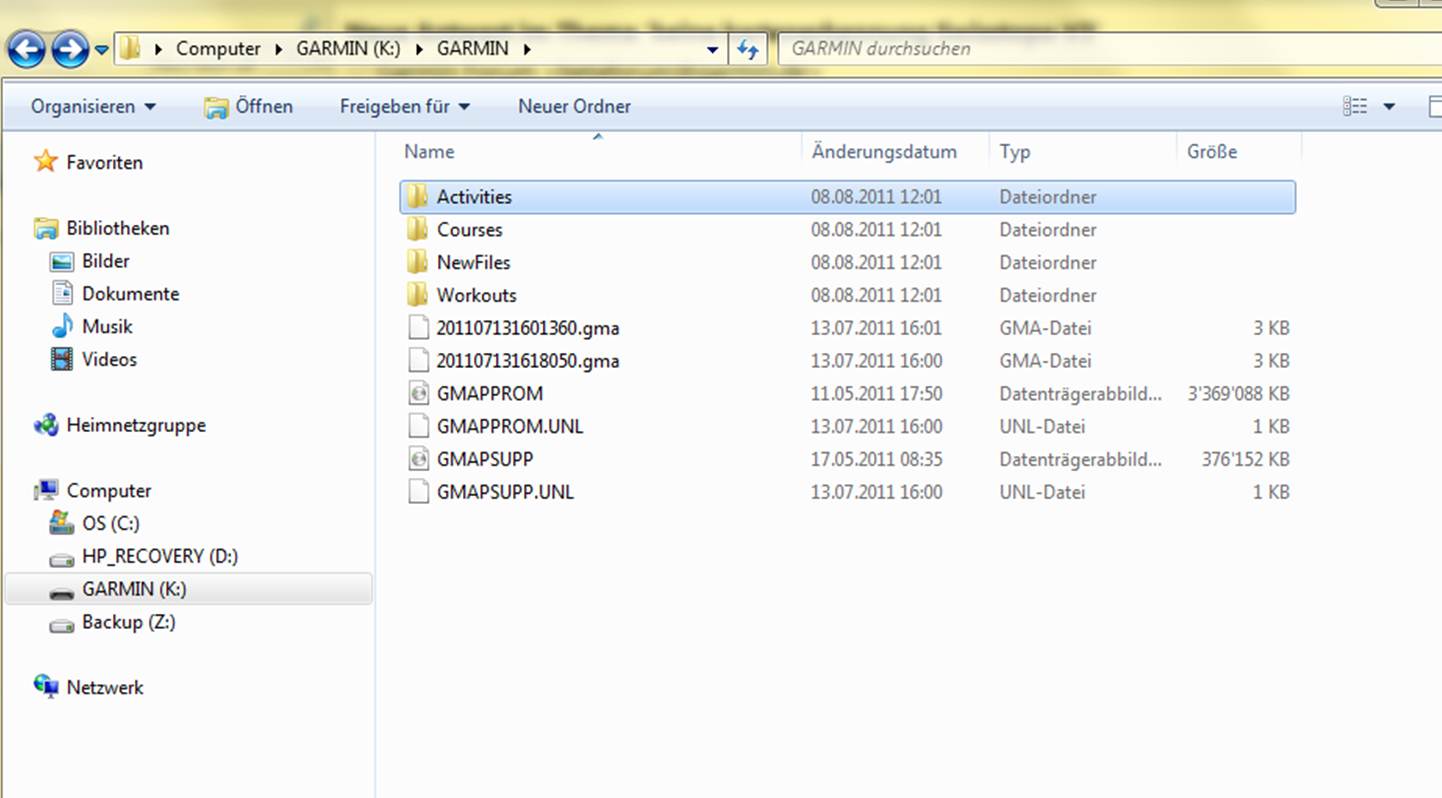Open the Freigeben für menu

(404, 106)
